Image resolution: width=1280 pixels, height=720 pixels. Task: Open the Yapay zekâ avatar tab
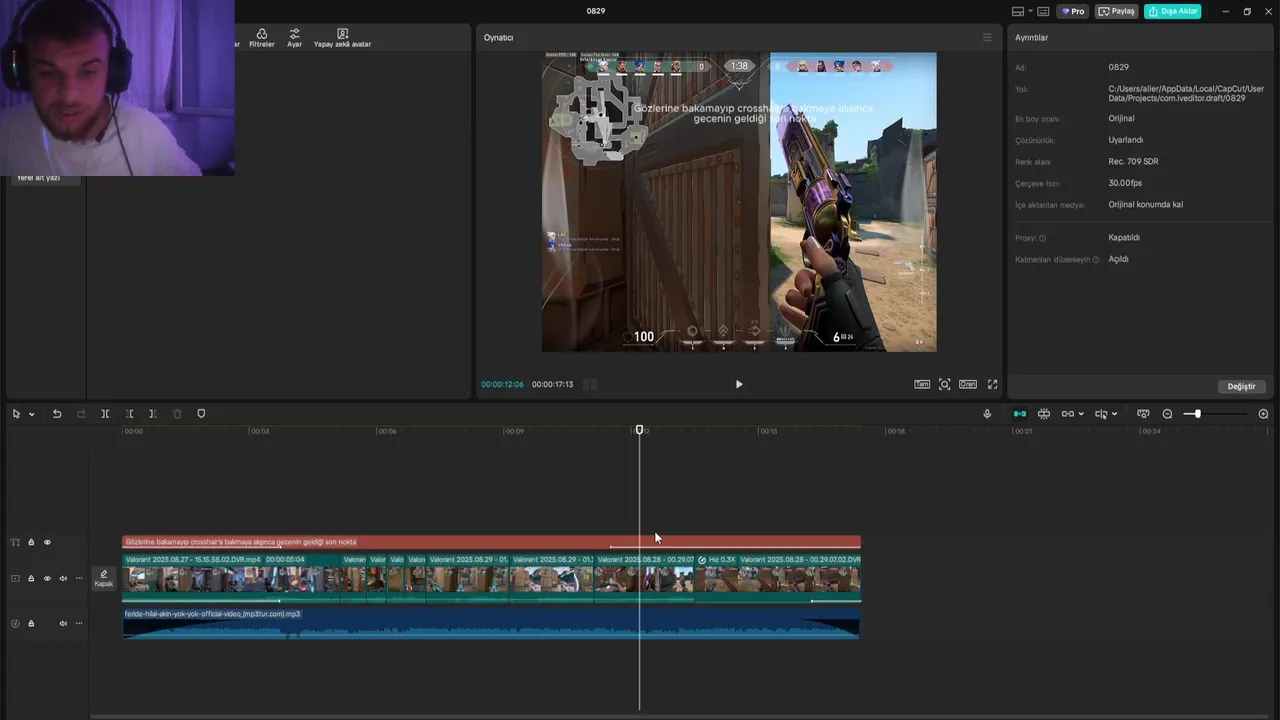click(x=342, y=38)
